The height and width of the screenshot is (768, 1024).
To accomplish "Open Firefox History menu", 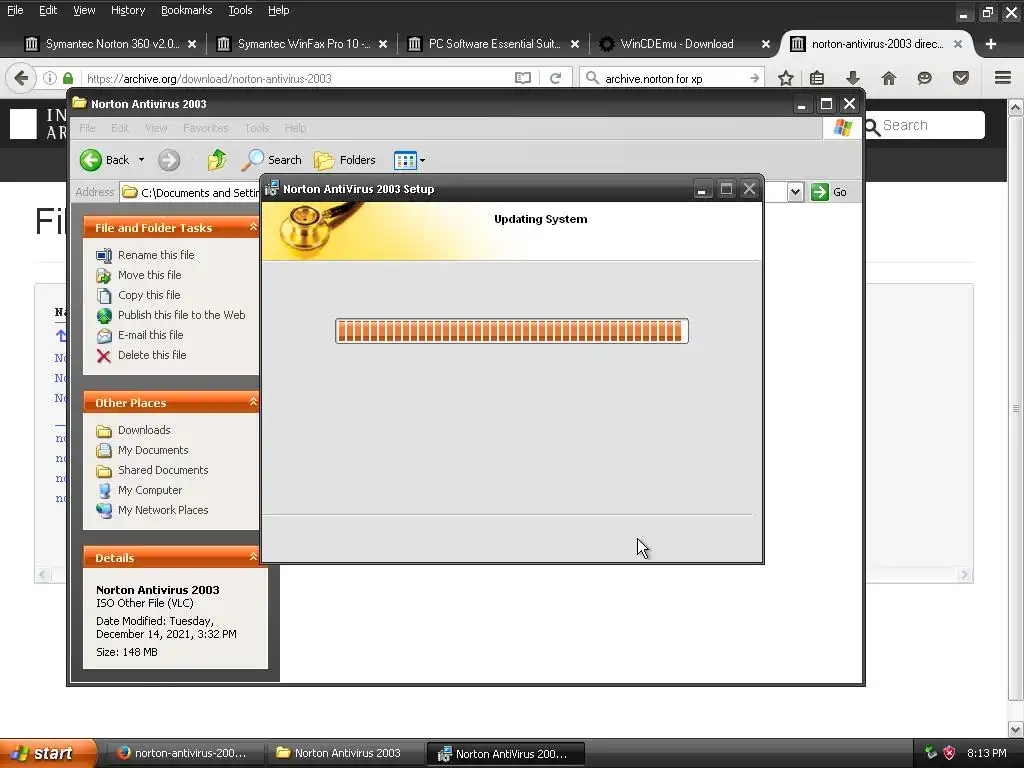I will tap(128, 10).
